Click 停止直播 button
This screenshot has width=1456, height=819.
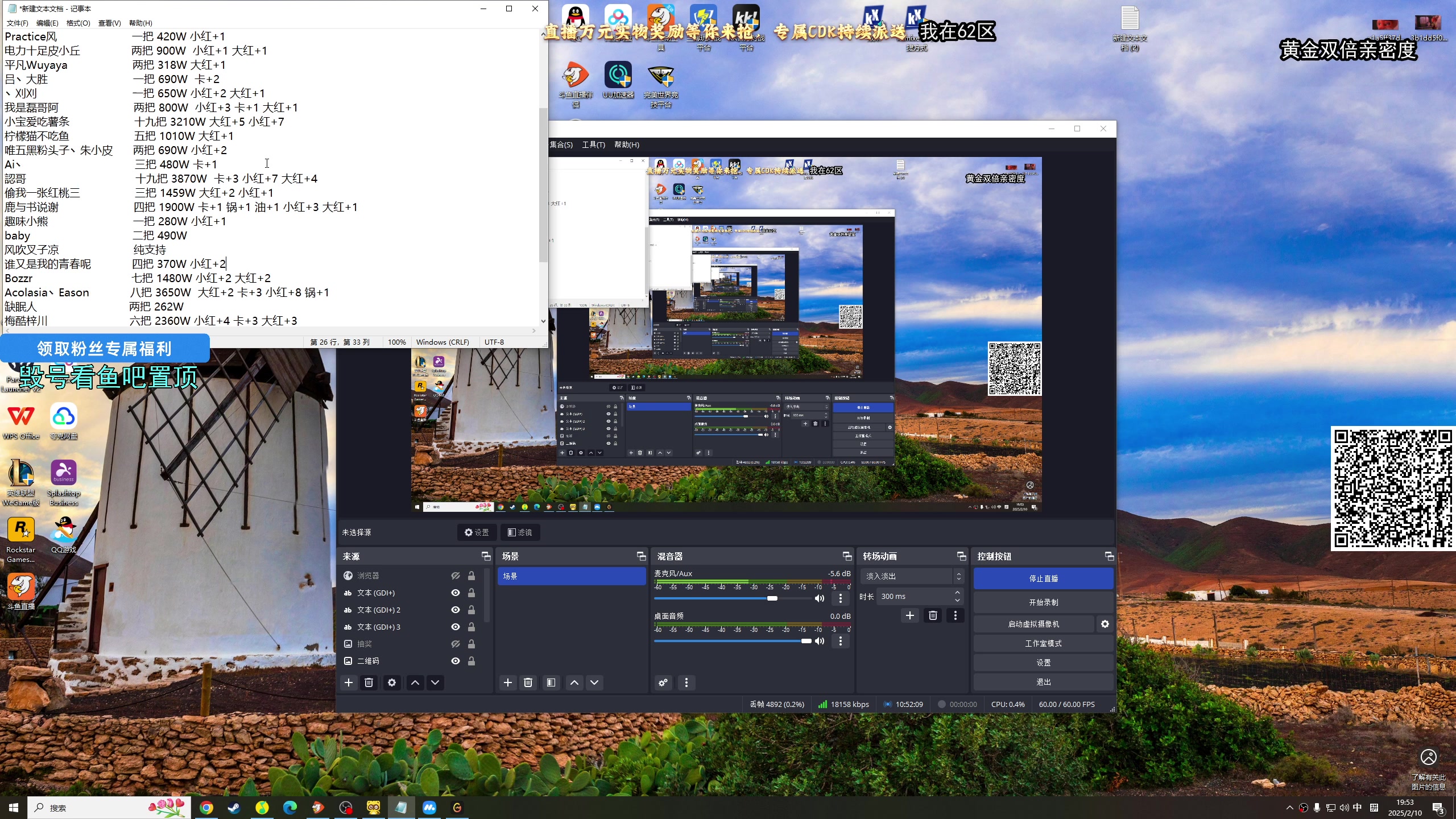1043,578
